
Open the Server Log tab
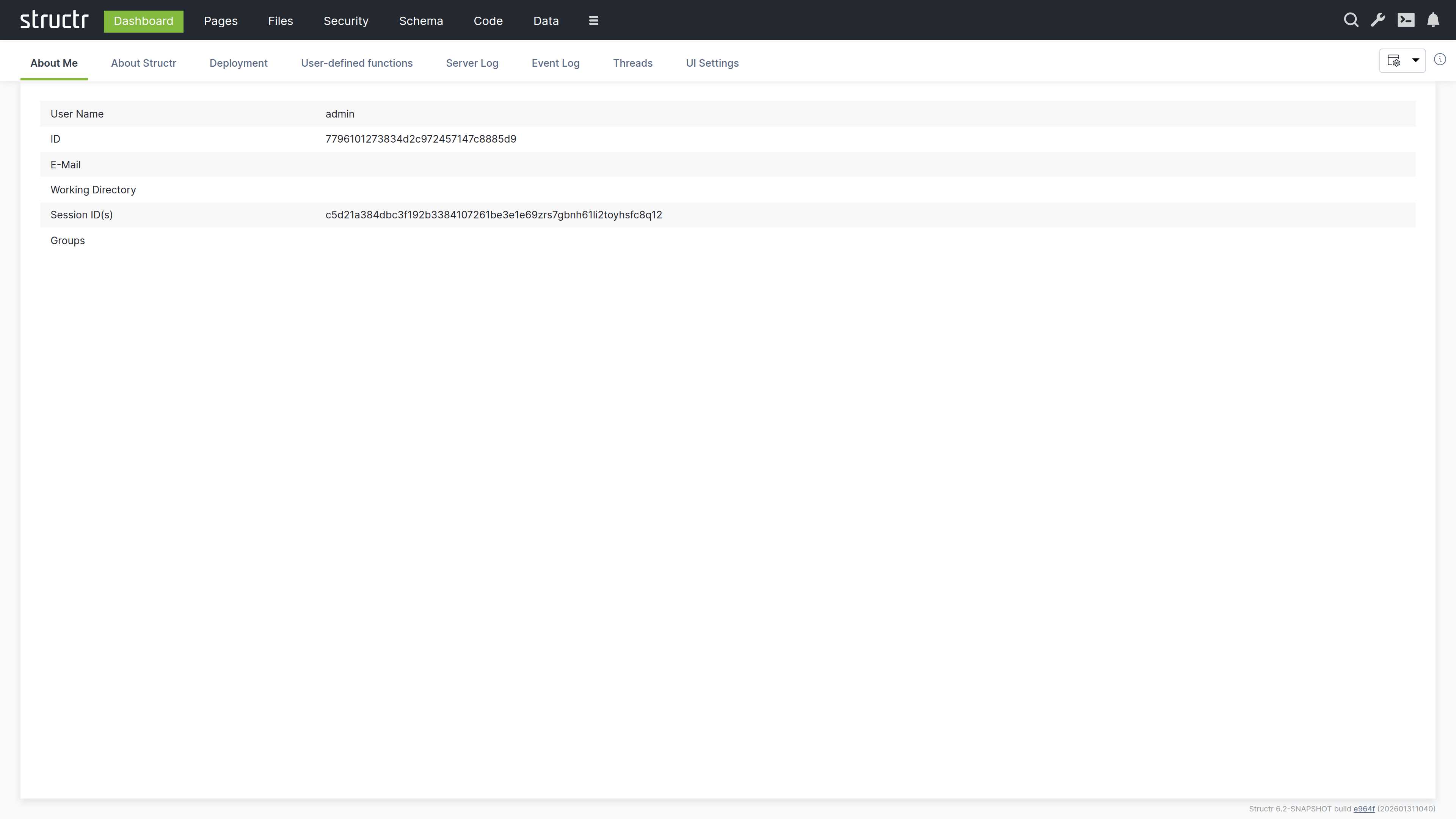point(472,63)
